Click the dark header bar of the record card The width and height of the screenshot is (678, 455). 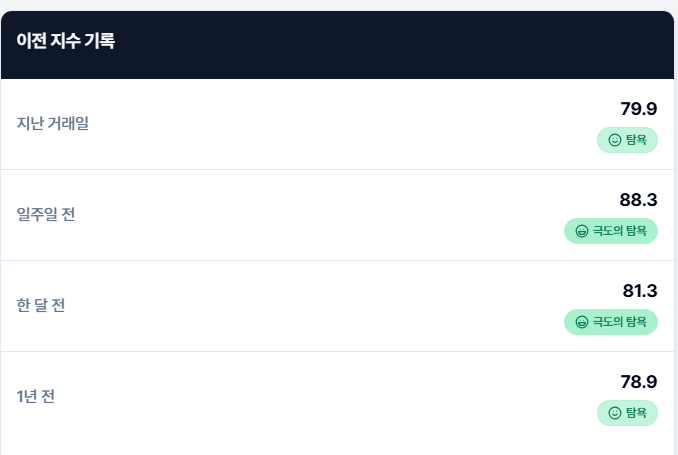(337, 45)
